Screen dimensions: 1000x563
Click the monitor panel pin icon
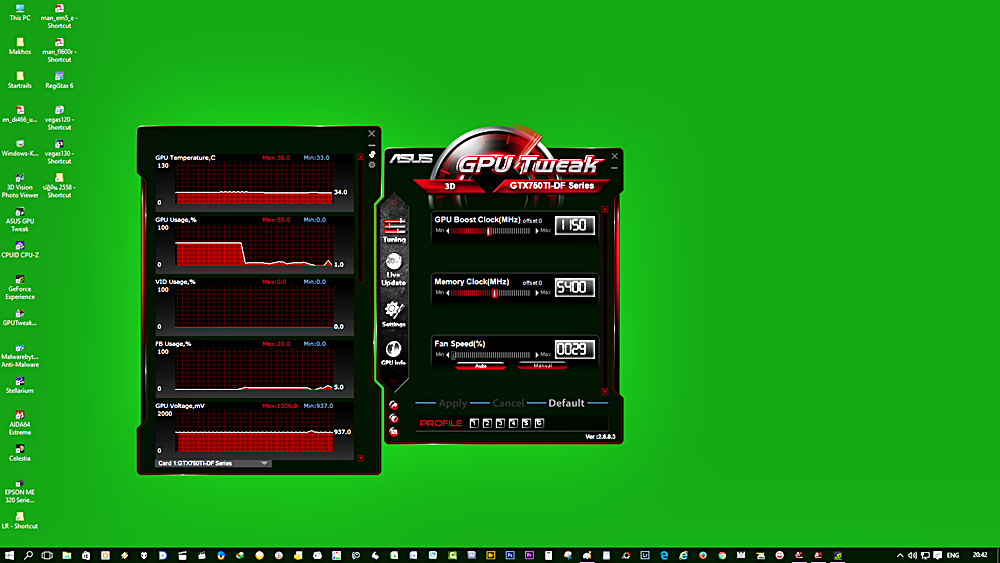[x=372, y=154]
